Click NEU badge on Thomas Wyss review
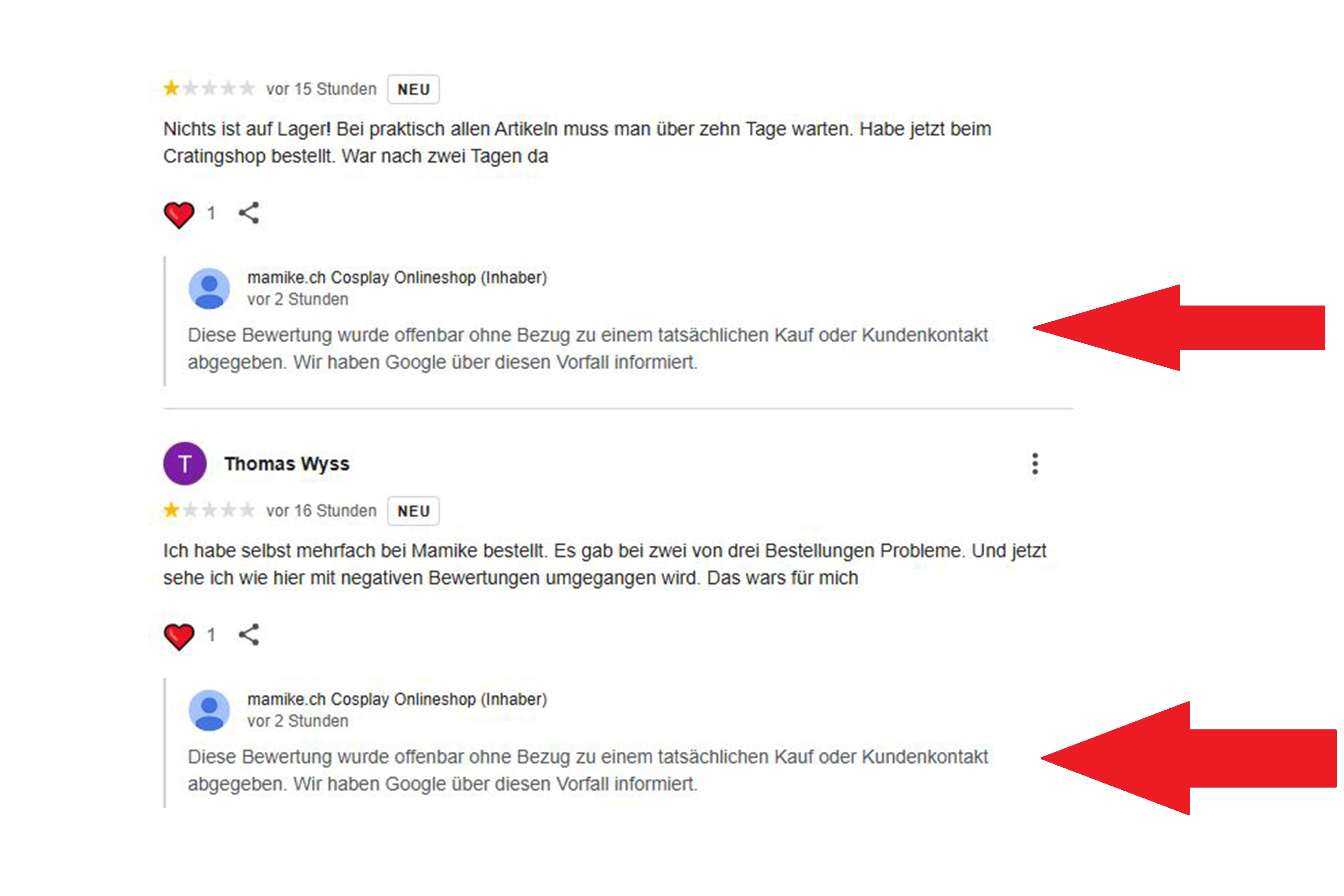This screenshot has height=896, width=1344. pos(413,511)
